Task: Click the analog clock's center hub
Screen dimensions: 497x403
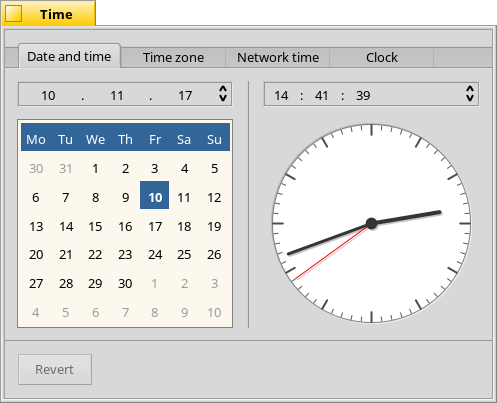Action: click(x=371, y=223)
